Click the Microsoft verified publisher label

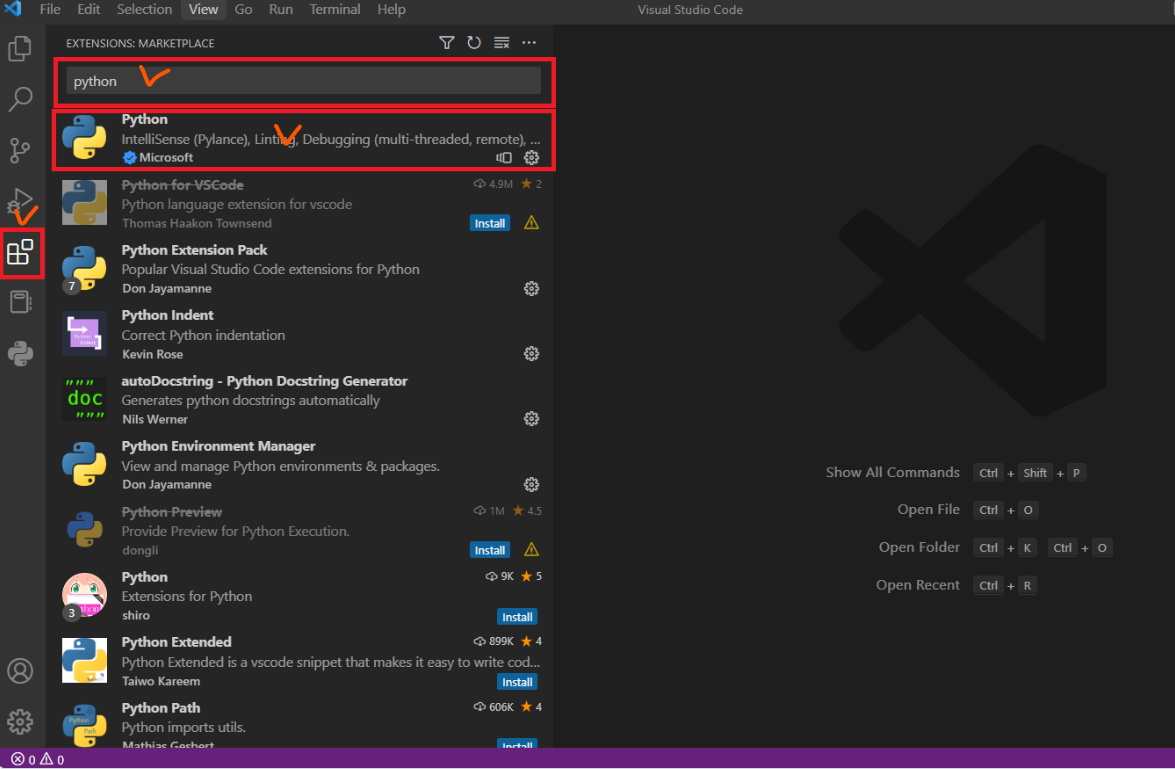[x=158, y=157]
